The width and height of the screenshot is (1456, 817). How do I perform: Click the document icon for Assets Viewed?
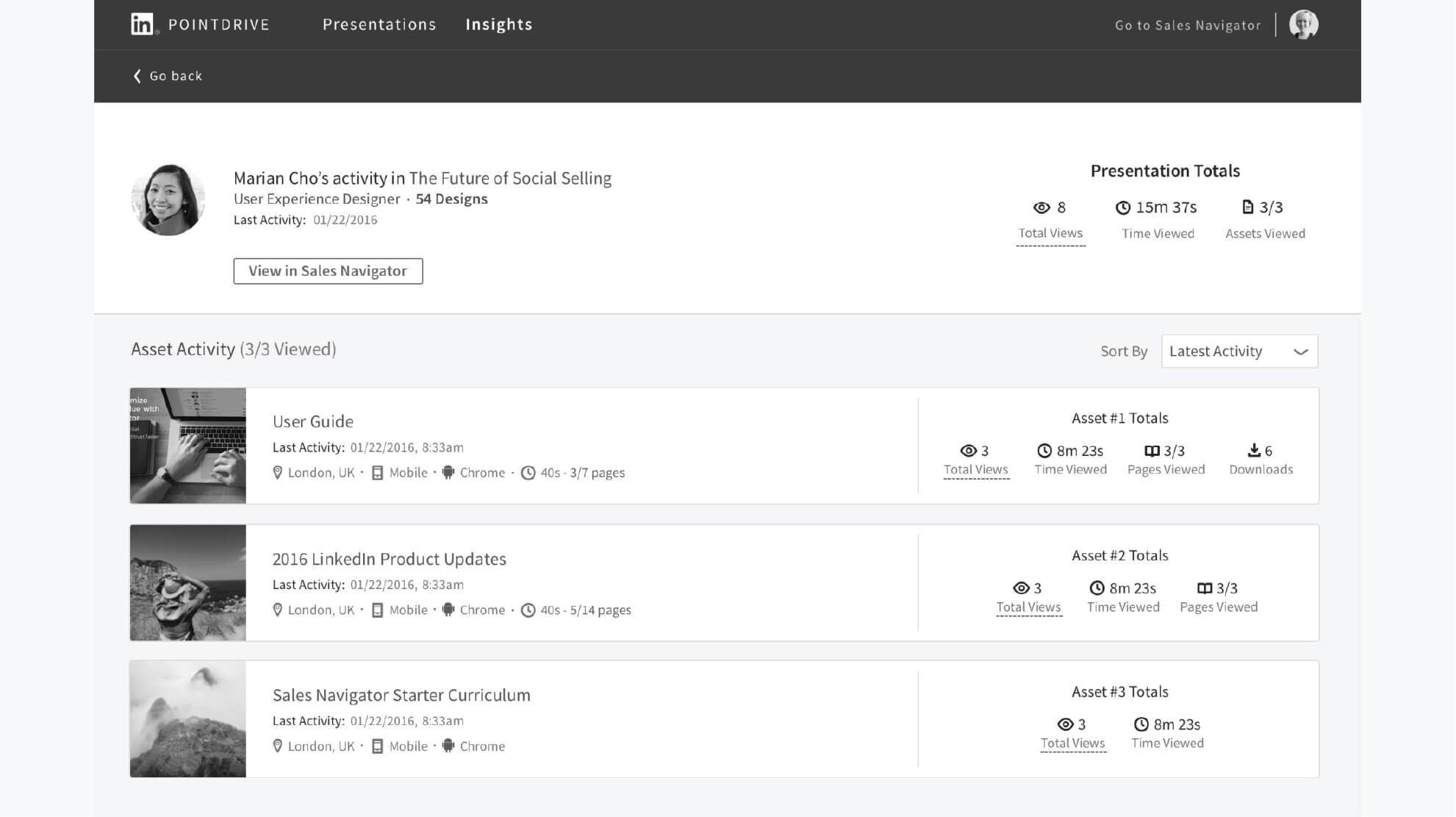click(1248, 207)
